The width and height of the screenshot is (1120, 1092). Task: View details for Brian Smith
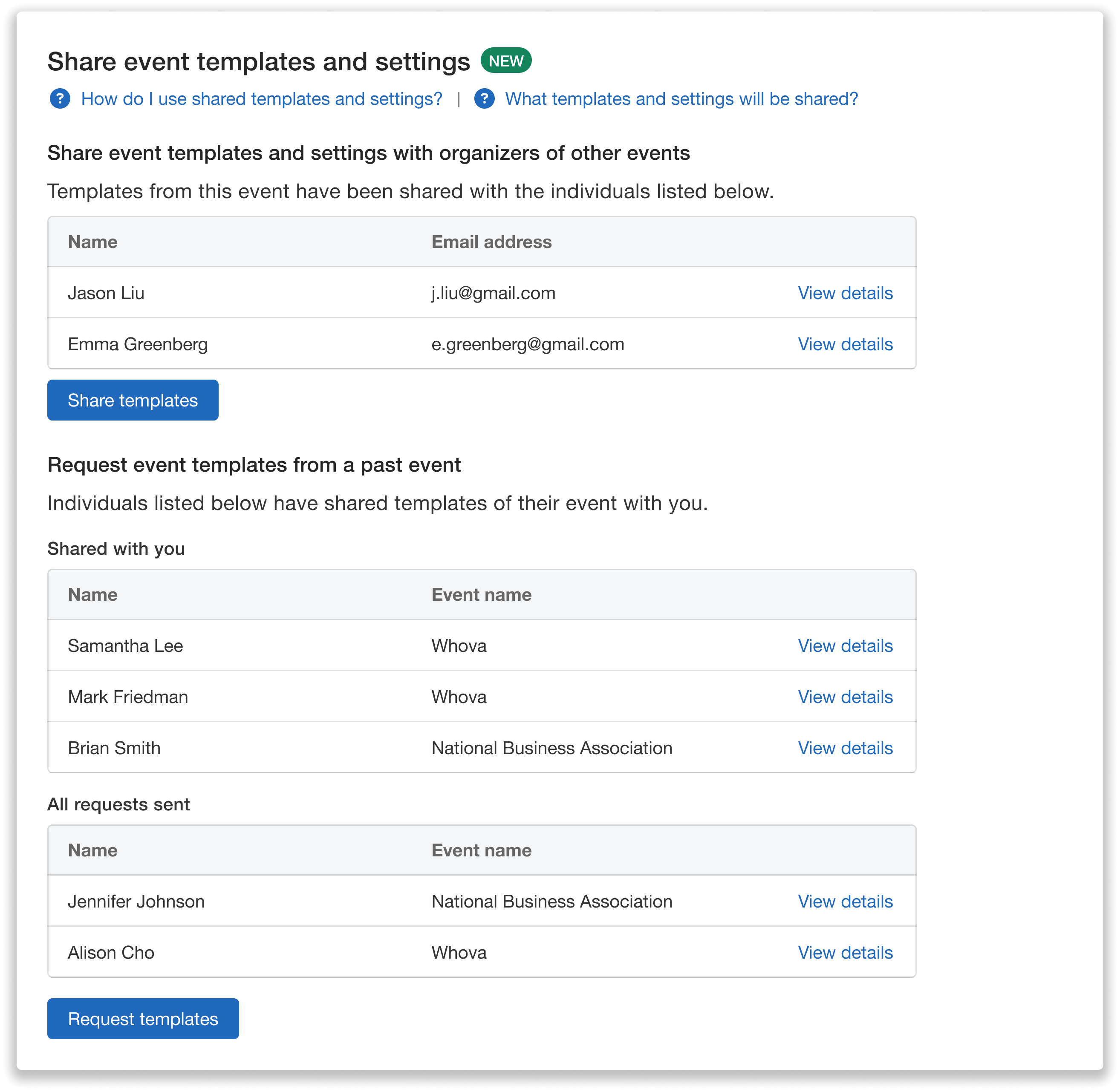(845, 747)
